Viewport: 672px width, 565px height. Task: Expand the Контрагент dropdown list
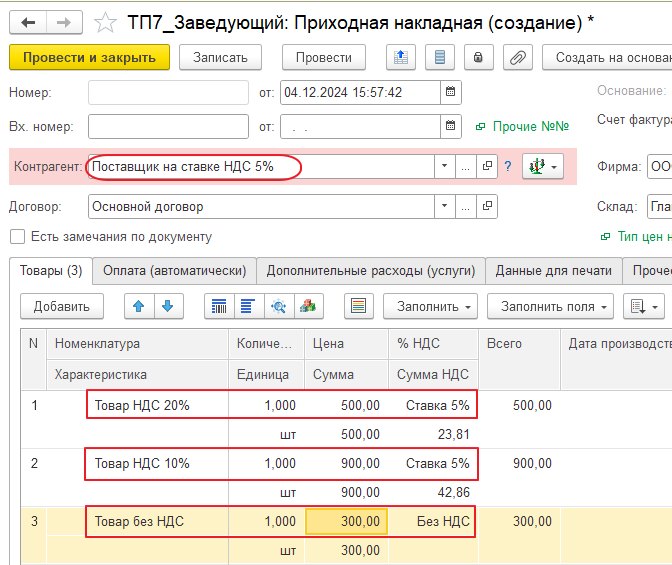pos(444,166)
